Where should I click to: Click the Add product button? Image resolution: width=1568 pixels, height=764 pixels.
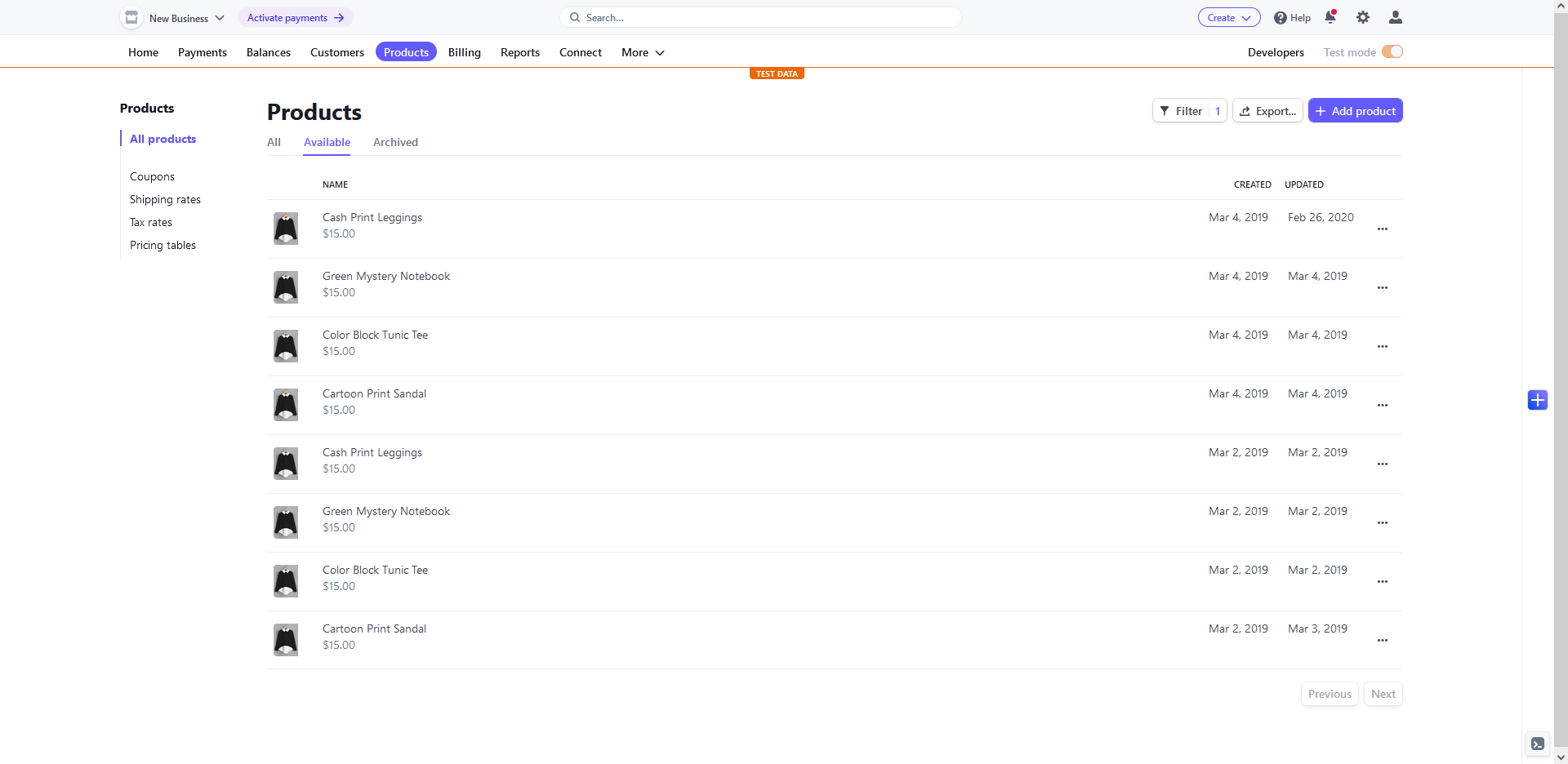[x=1356, y=111]
